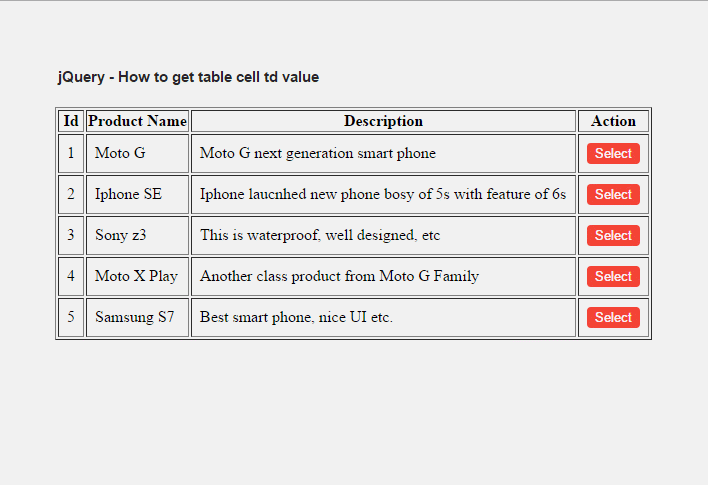Click the Samsung S7 product name cell
Screen dimensions: 708x485
tap(134, 317)
